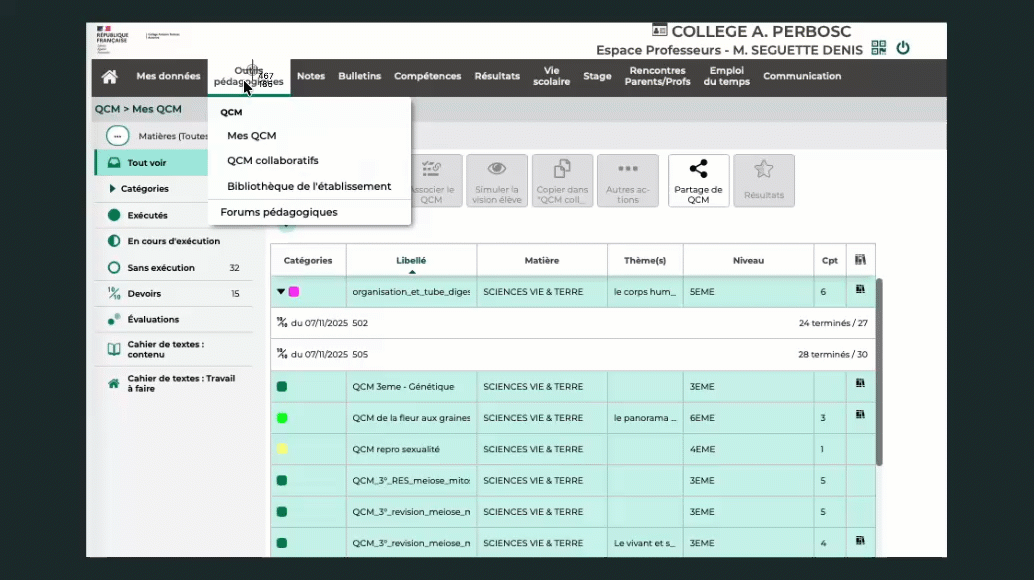Click the QR code icon in header
The height and width of the screenshot is (580, 1034).
[x=879, y=48]
